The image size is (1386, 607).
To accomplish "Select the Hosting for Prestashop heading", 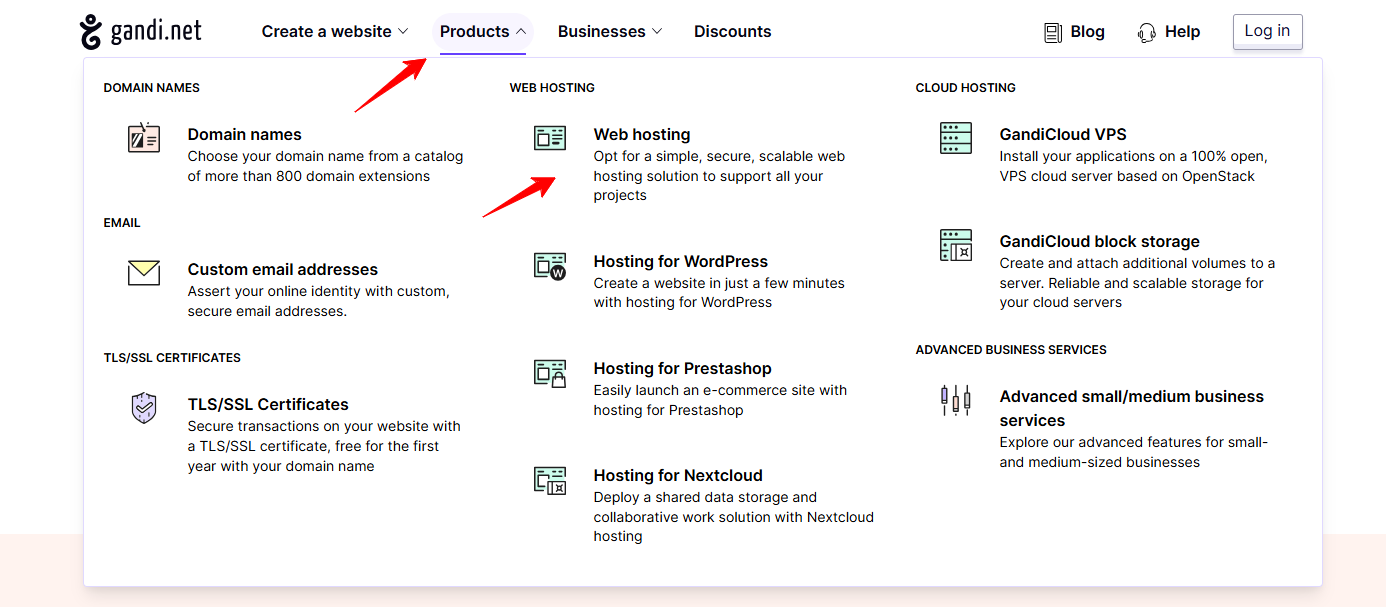I will tap(683, 369).
